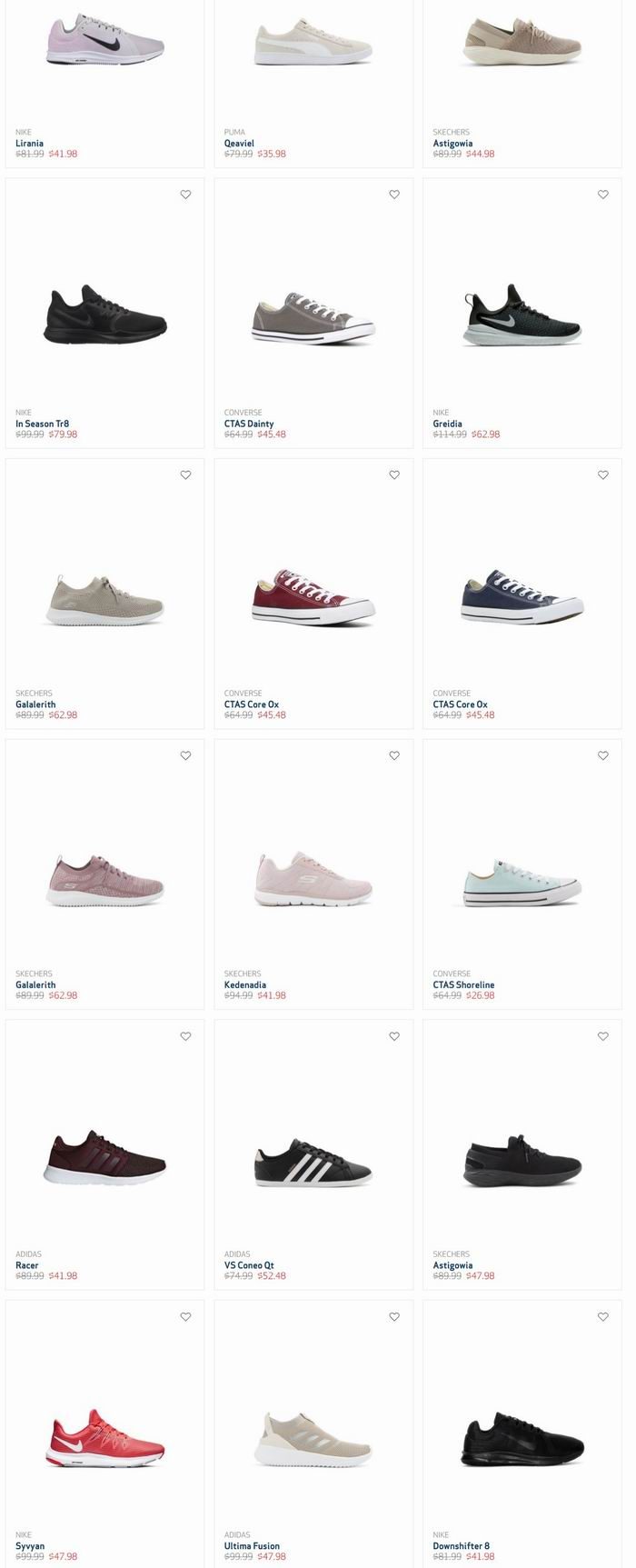Click the red Nike Syvyan shoe image
Image resolution: width=636 pixels, height=1568 pixels.
pos(105,1439)
